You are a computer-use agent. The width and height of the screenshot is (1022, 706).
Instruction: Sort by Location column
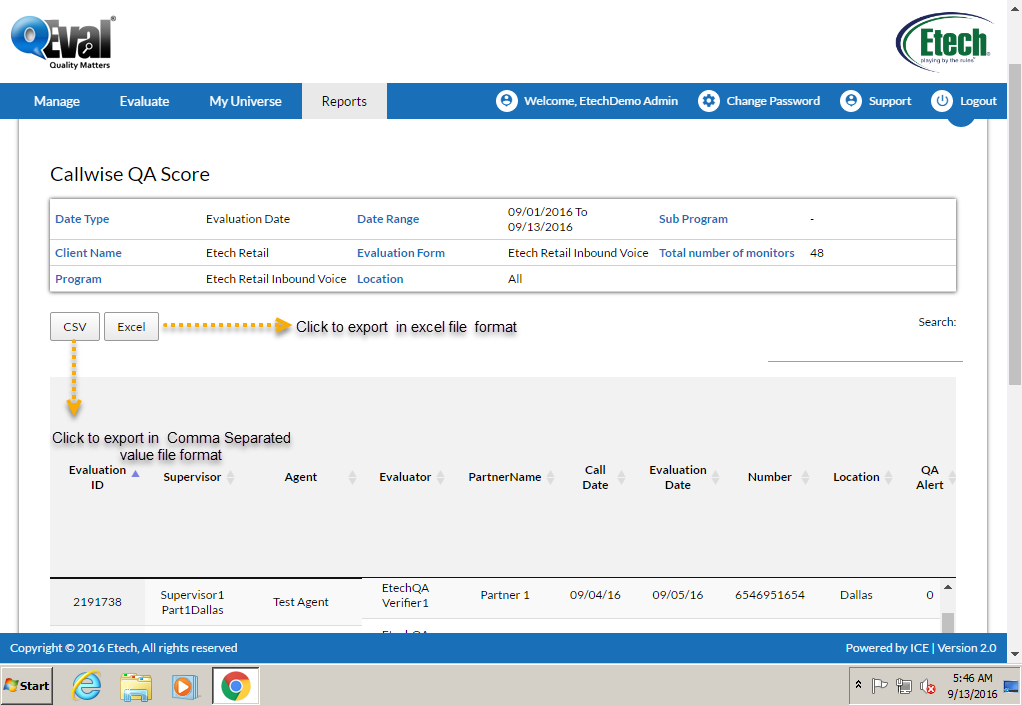[x=856, y=477]
